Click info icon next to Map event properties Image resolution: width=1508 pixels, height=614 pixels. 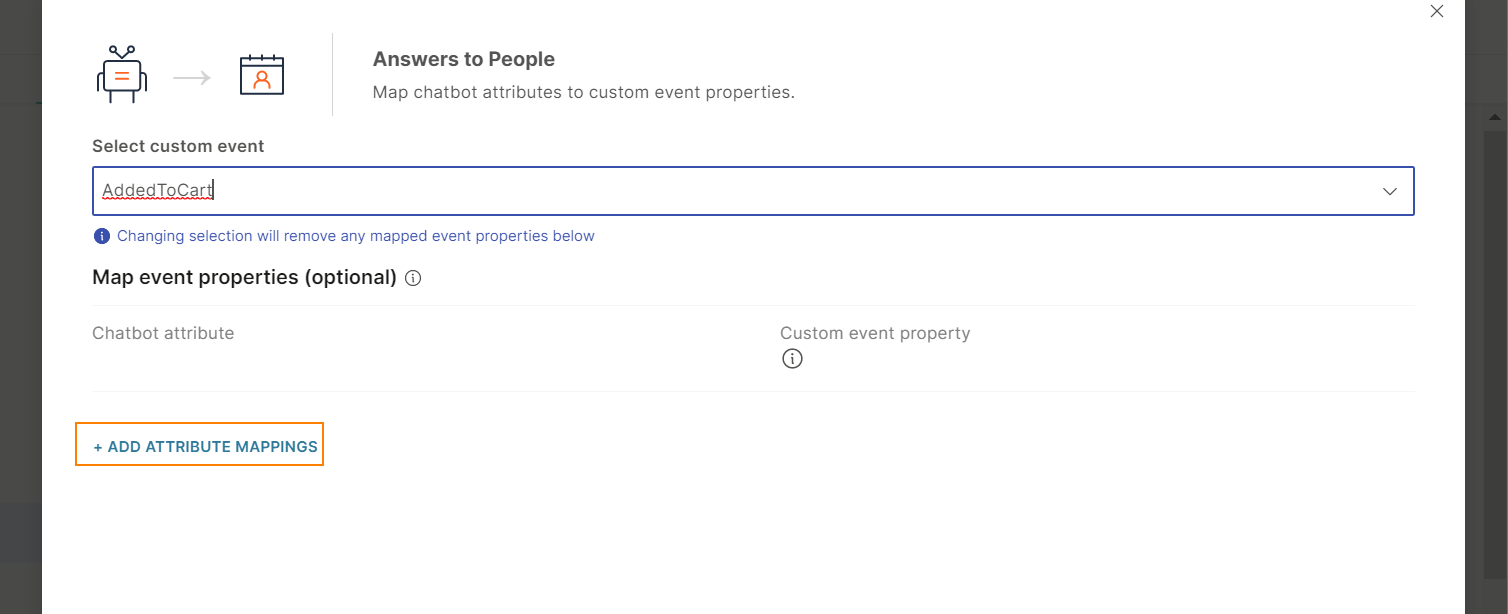[x=413, y=279]
